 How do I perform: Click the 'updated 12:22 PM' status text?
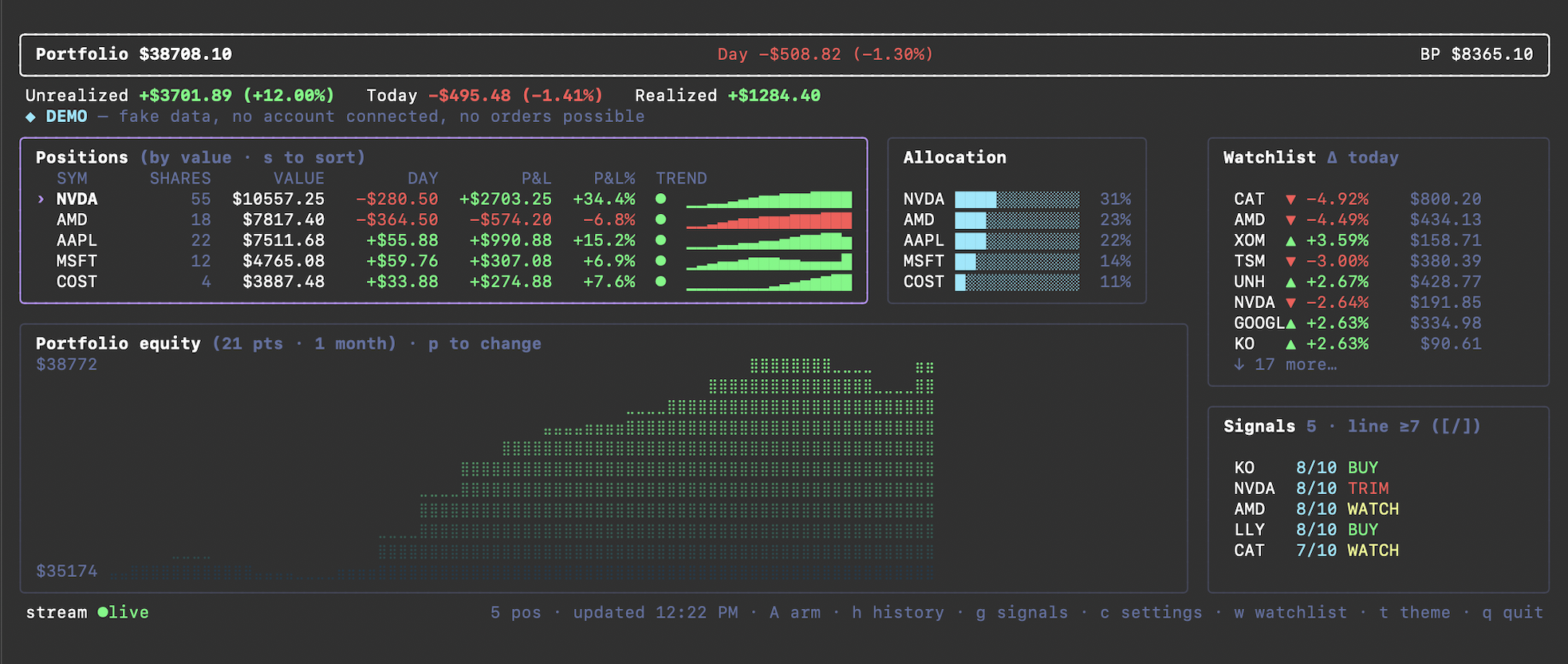[x=655, y=612]
